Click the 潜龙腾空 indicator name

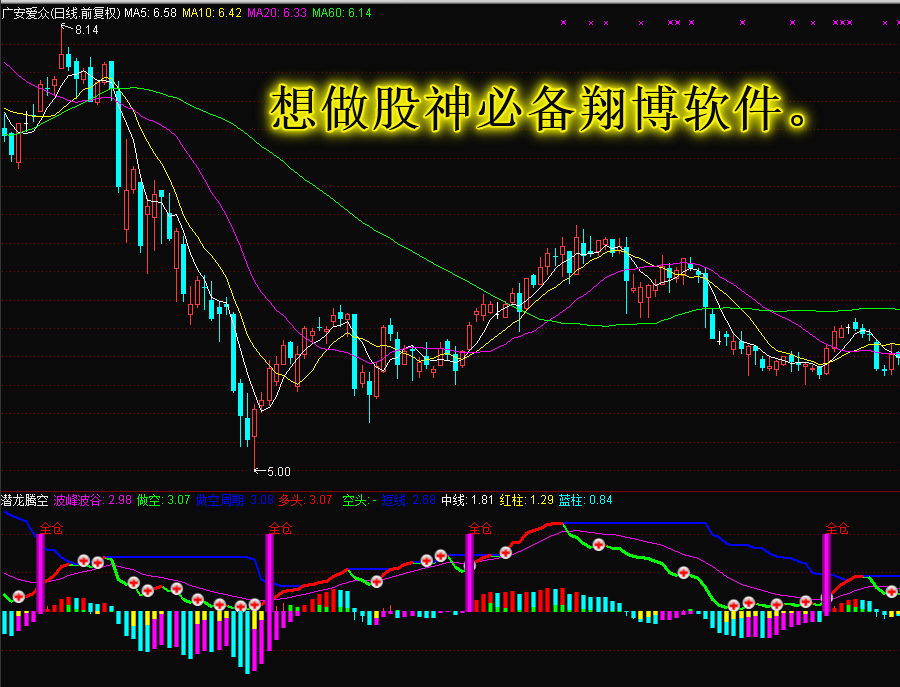click(x=25, y=500)
